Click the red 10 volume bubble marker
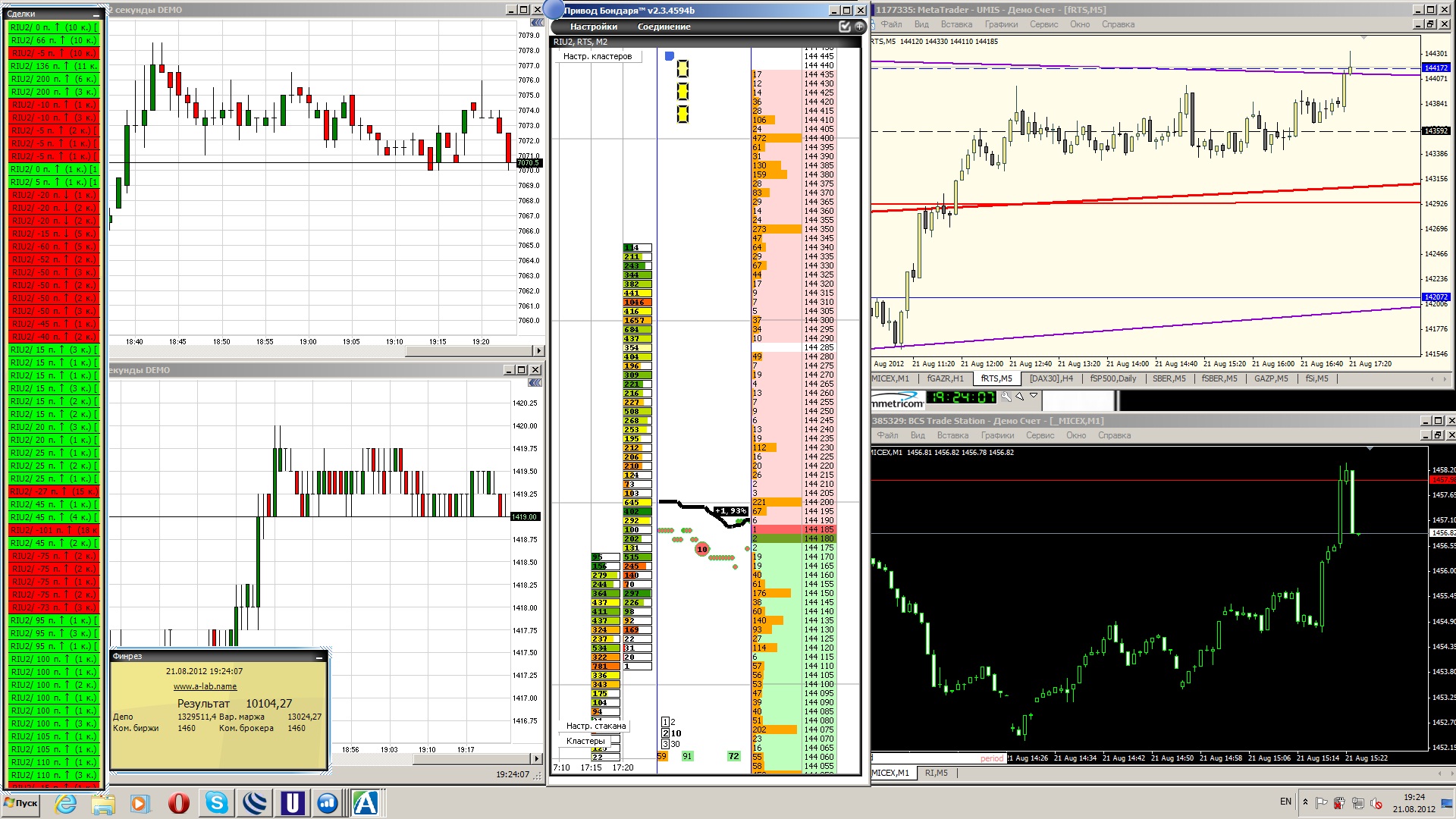This screenshot has width=1456, height=819. (701, 549)
